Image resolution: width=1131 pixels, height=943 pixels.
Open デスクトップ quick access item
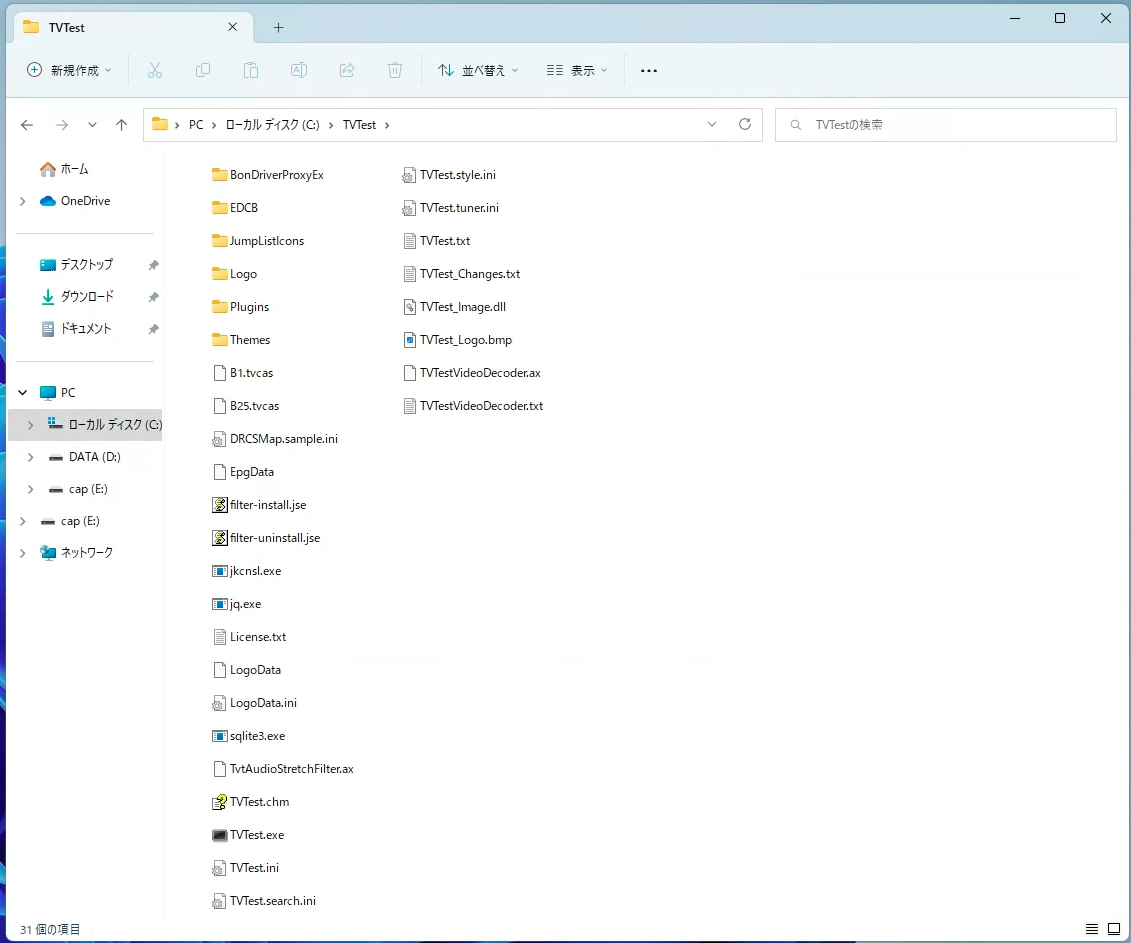point(87,265)
